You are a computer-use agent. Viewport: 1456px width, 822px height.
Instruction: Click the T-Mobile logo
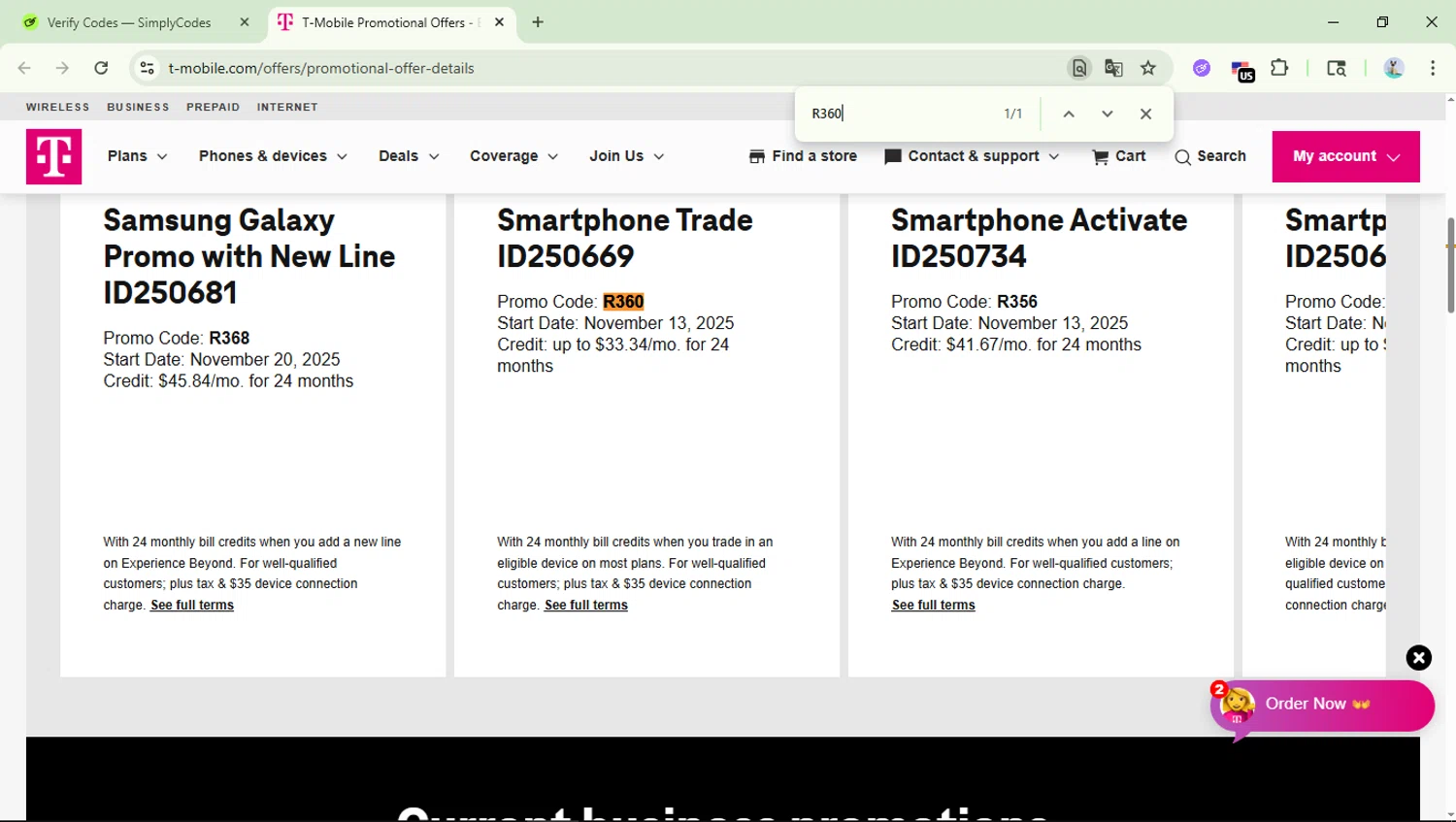(53, 156)
